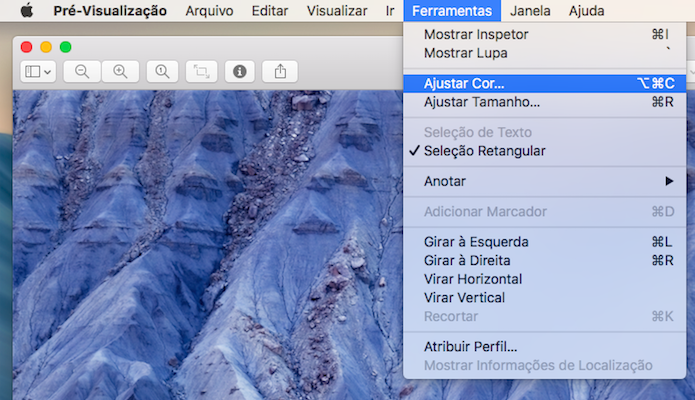
Task: Minimize window with yellow button
Action: point(46,47)
